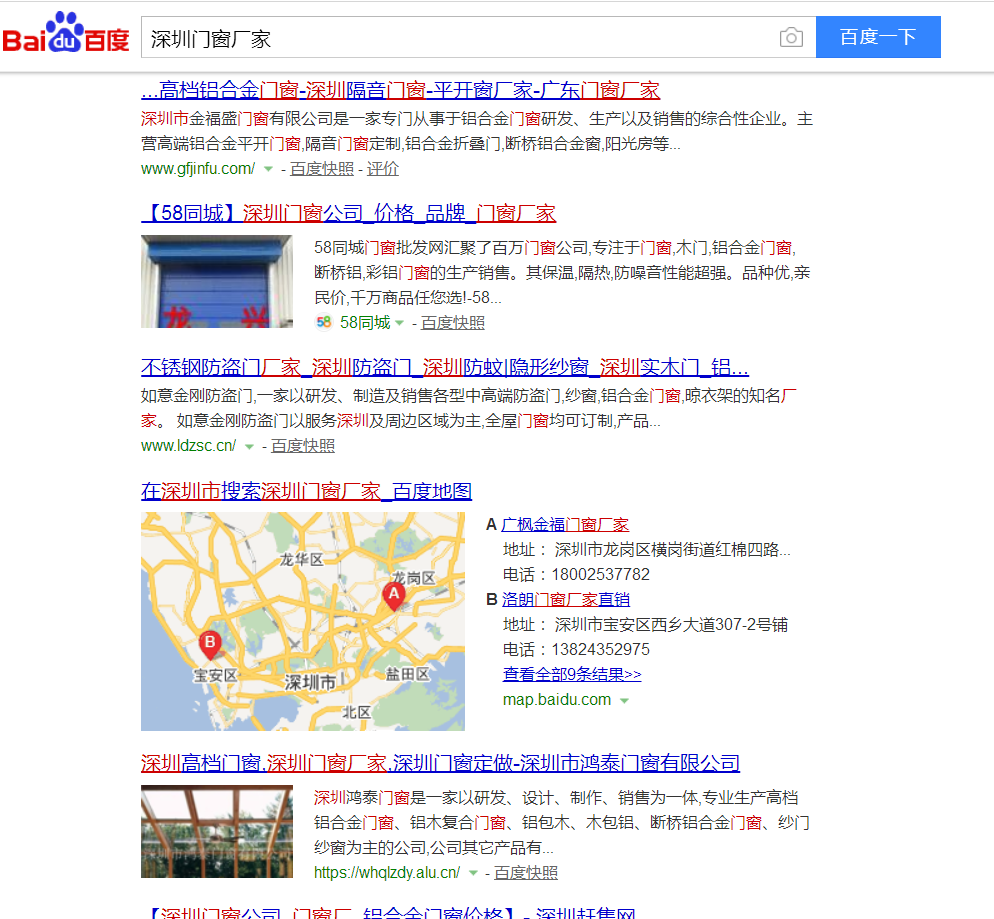994x919 pixels.
Task: Click the Baidu logo
Action: [66, 33]
